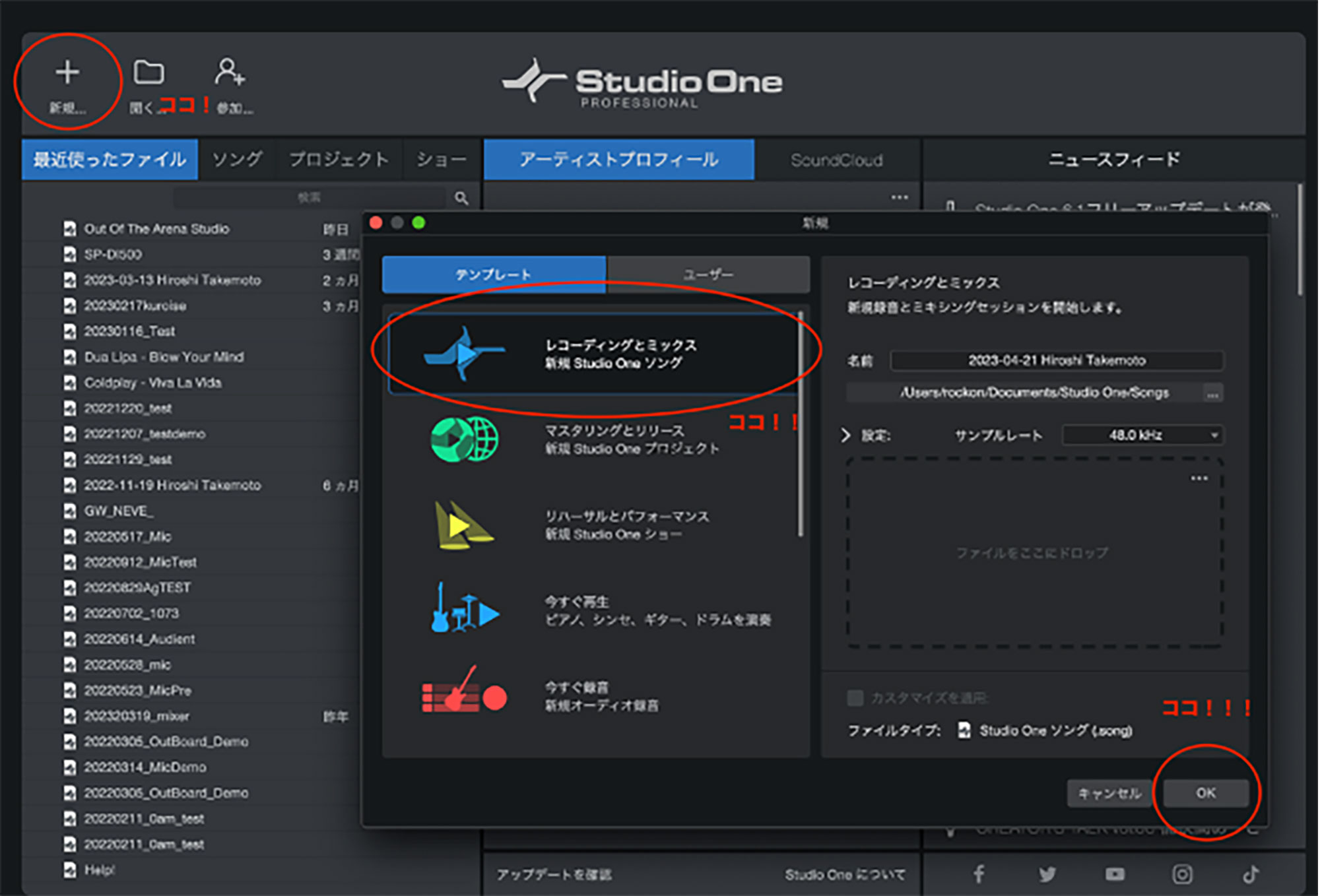Image resolution: width=1320 pixels, height=896 pixels.
Task: Click the file icon for GW_NEVE_
Action: click(69, 511)
